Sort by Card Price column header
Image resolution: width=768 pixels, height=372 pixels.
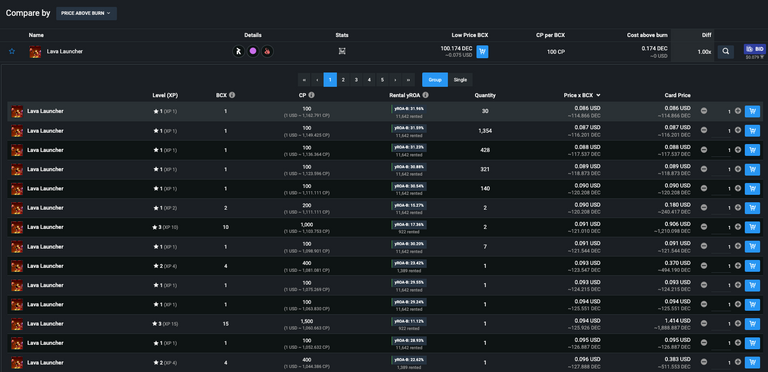coord(677,95)
